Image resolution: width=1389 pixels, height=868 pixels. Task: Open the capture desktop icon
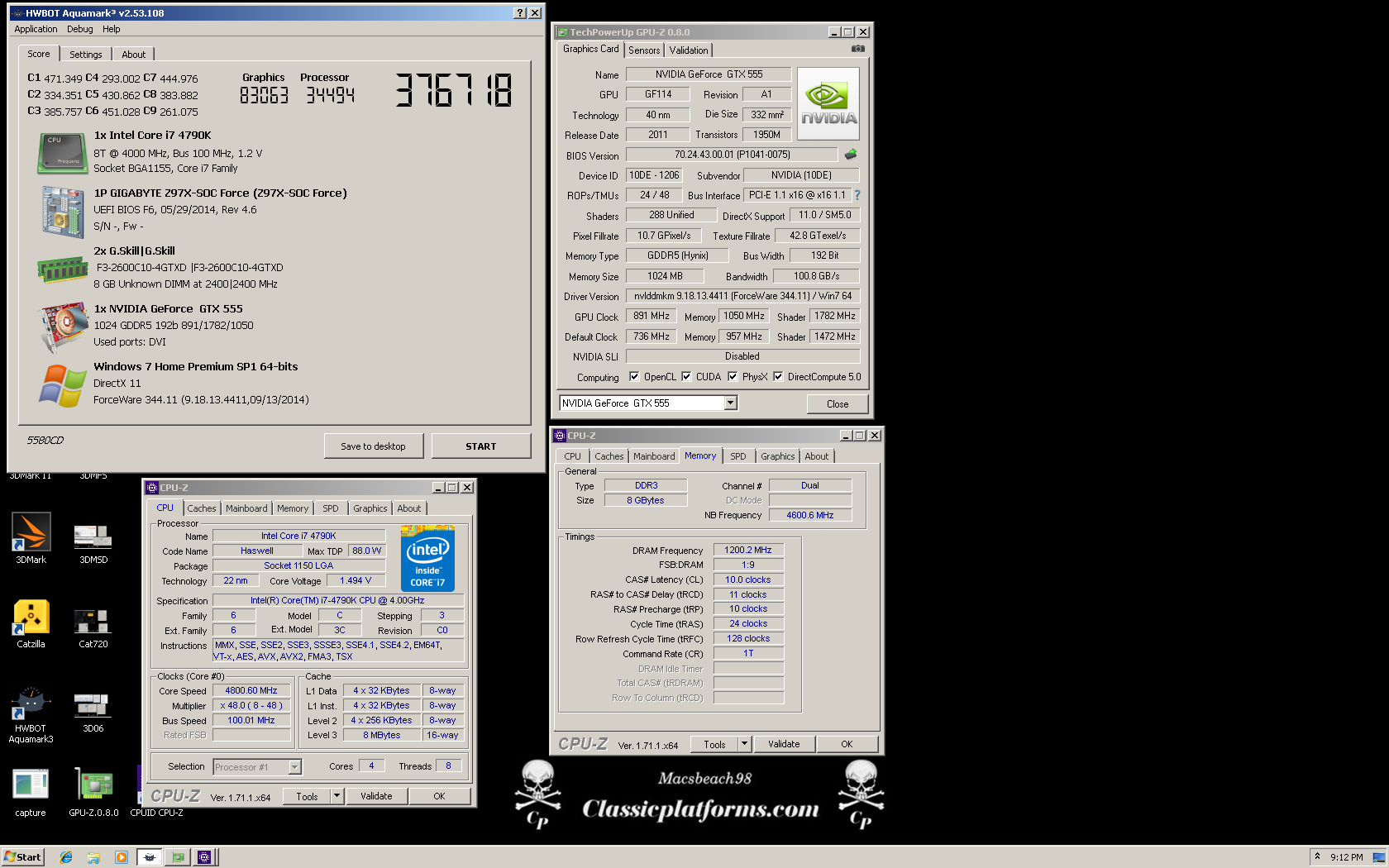[31, 791]
